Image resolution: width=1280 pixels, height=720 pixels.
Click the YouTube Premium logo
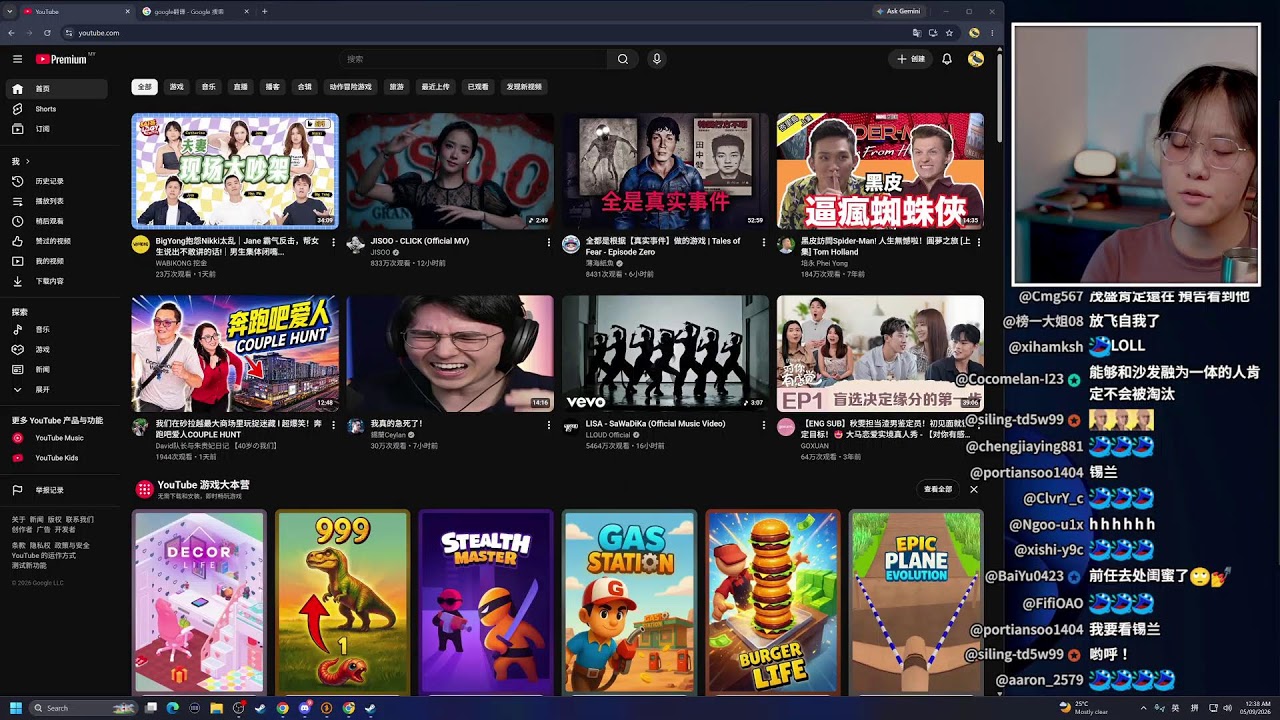(x=62, y=59)
